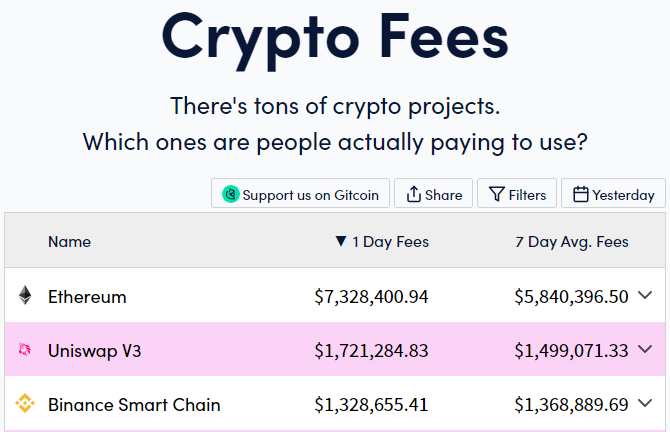Click the Ethereum logo icon
This screenshot has width=670, height=432.
(25, 296)
